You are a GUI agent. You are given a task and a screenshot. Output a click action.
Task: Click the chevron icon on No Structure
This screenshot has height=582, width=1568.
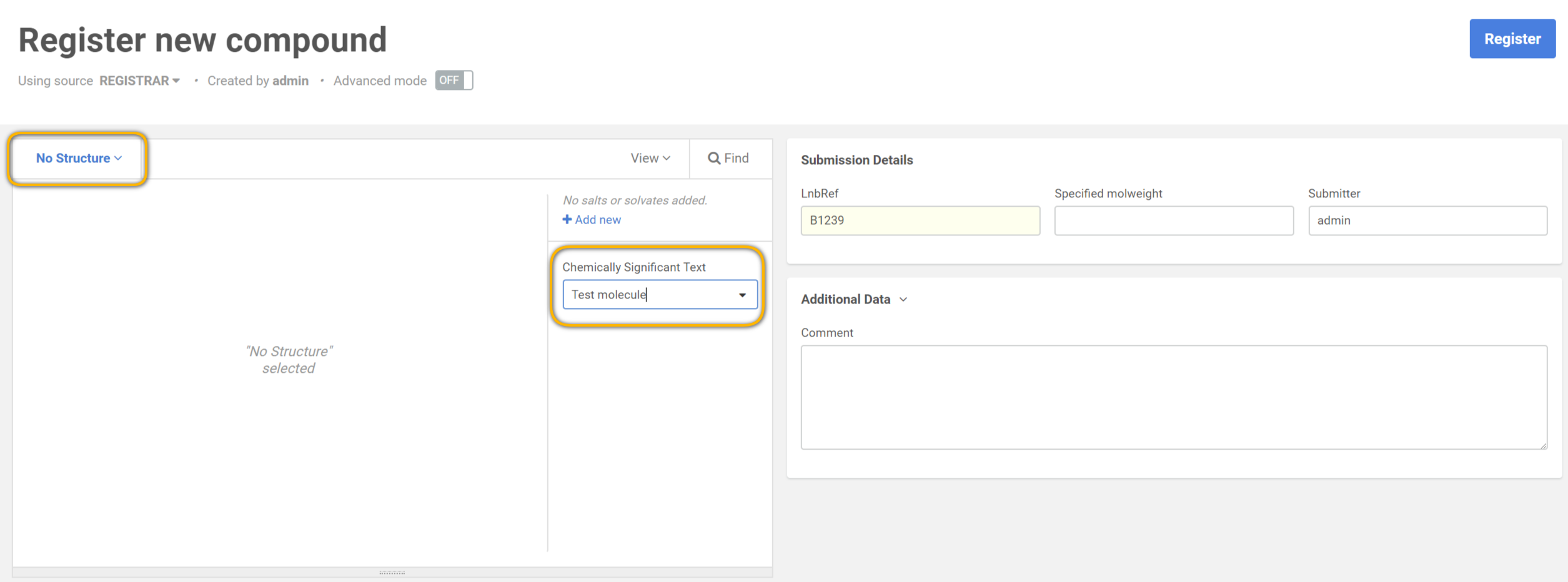tap(119, 159)
